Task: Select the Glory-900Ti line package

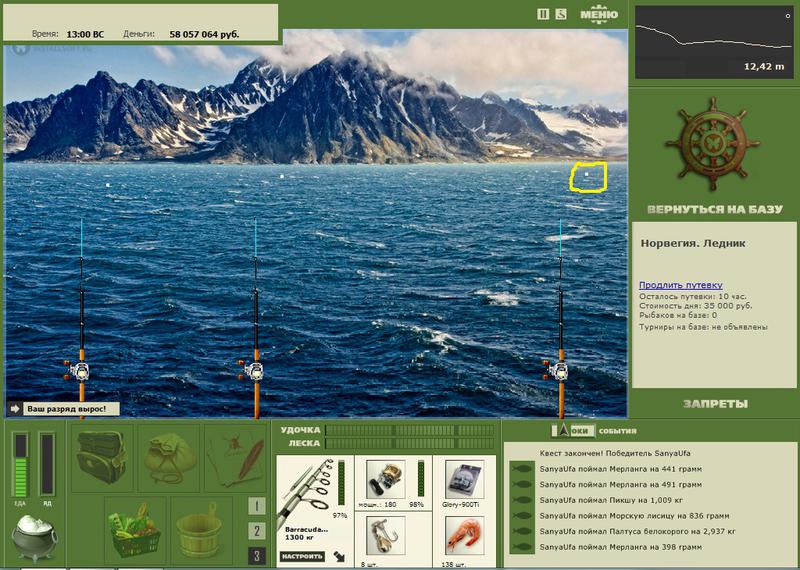Action: tap(464, 480)
